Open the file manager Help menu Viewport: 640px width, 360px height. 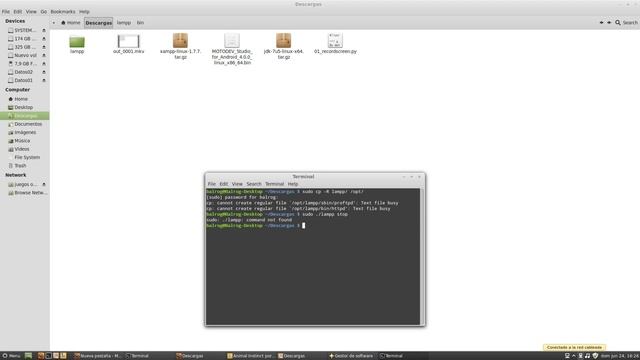coord(84,12)
